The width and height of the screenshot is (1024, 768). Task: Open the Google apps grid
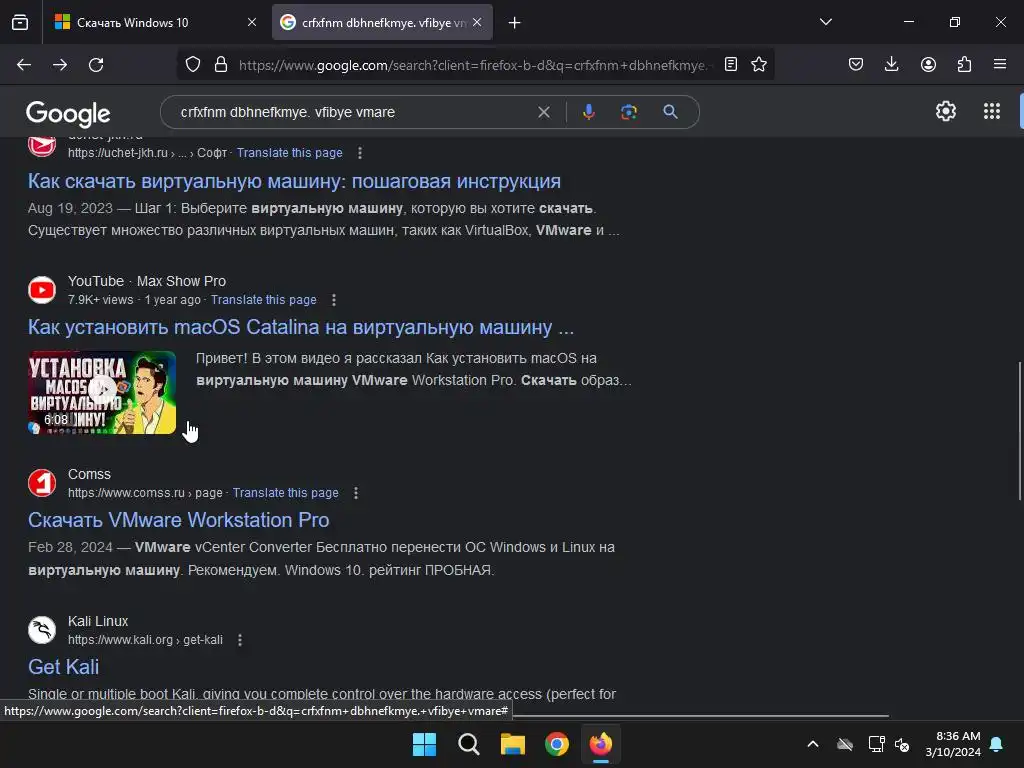point(992,112)
